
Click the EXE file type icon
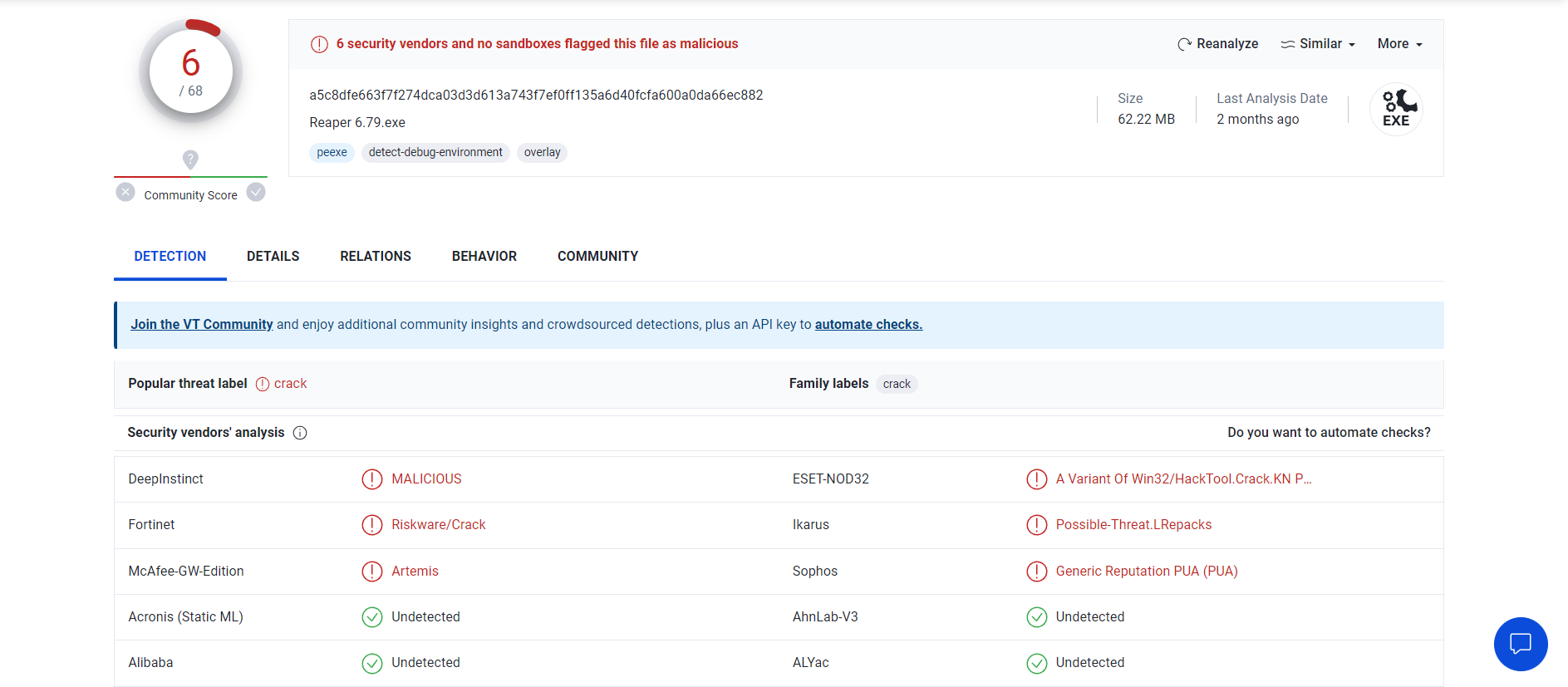[1396, 109]
